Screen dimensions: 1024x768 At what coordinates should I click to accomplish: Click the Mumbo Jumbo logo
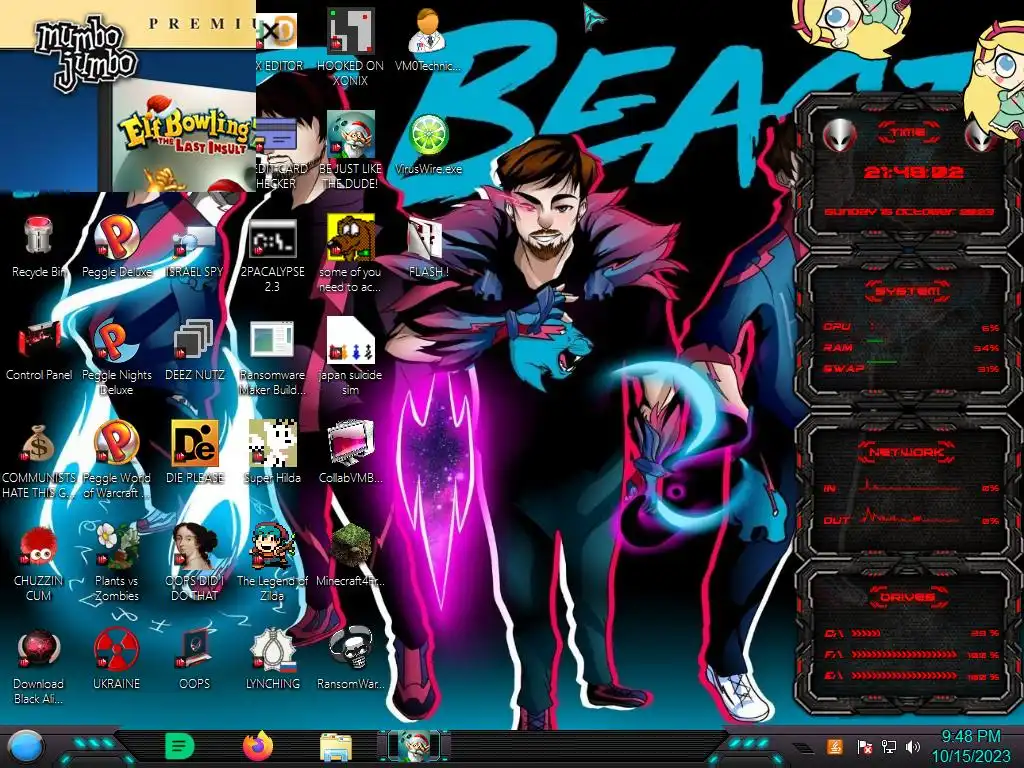click(86, 54)
